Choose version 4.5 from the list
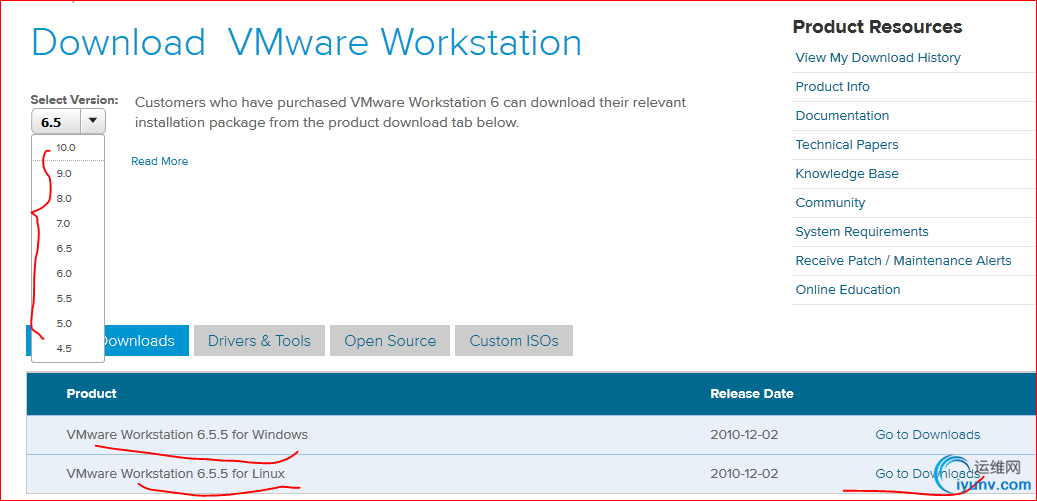Screen dimensions: 1037x501 coord(64,349)
